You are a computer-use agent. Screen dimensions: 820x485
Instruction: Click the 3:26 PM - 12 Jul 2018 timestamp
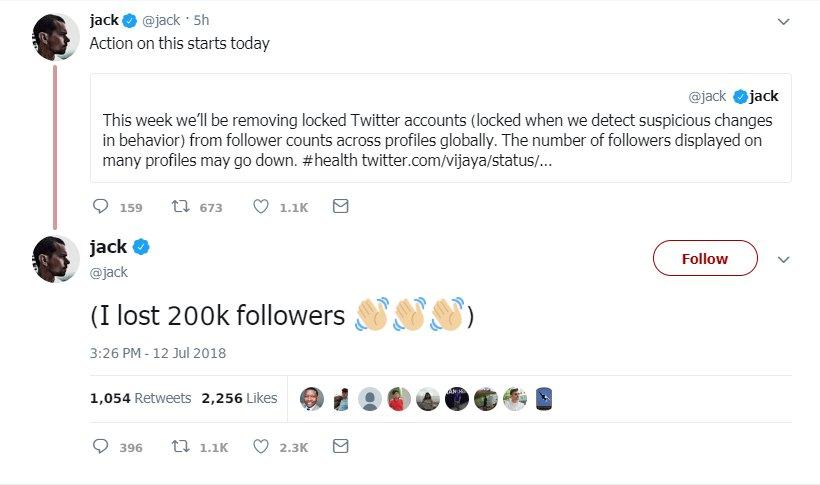click(x=158, y=352)
